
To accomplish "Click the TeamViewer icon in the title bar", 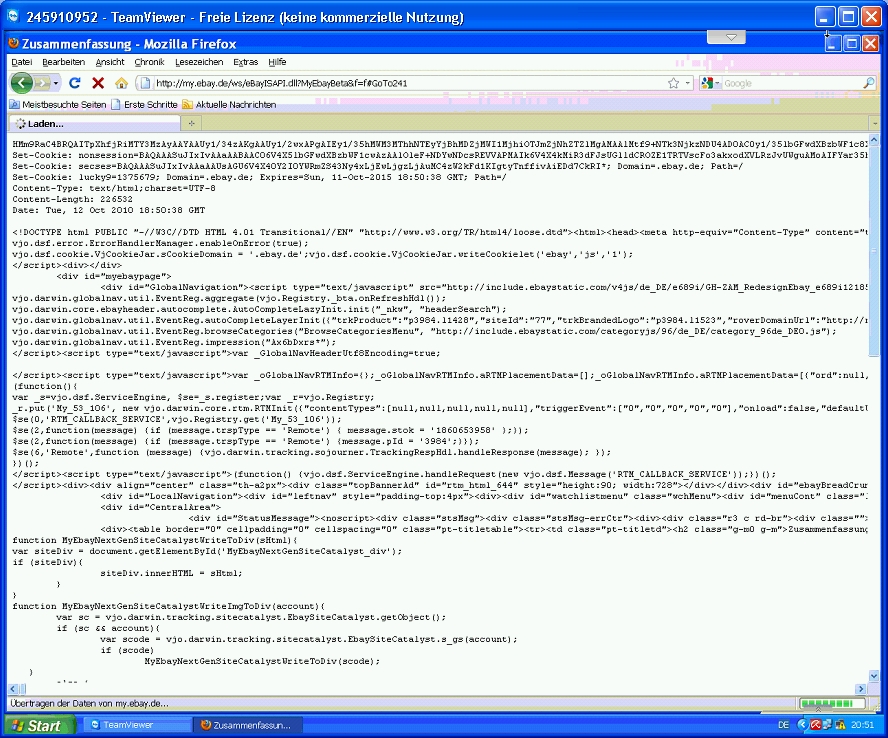I will click(12, 16).
